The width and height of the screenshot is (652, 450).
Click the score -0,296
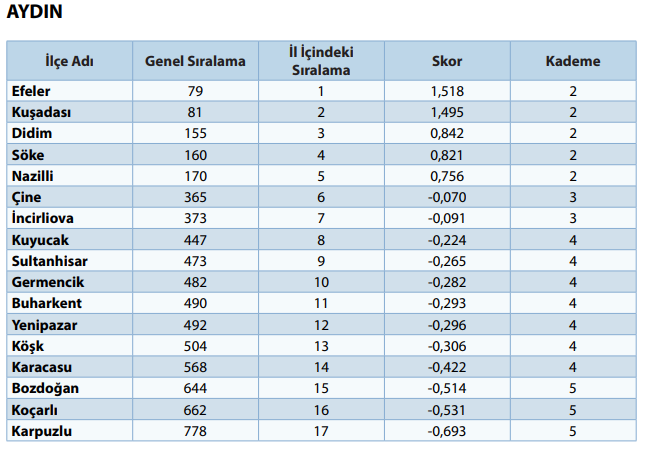[x=447, y=325]
